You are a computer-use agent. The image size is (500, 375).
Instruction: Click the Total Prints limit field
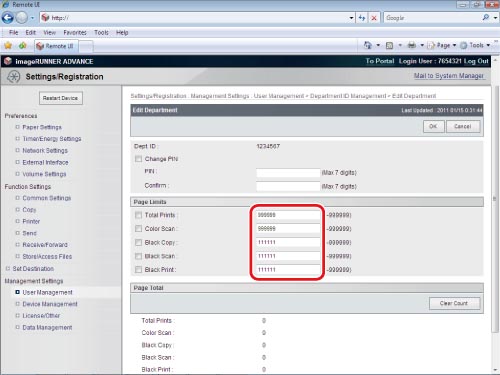288,215
